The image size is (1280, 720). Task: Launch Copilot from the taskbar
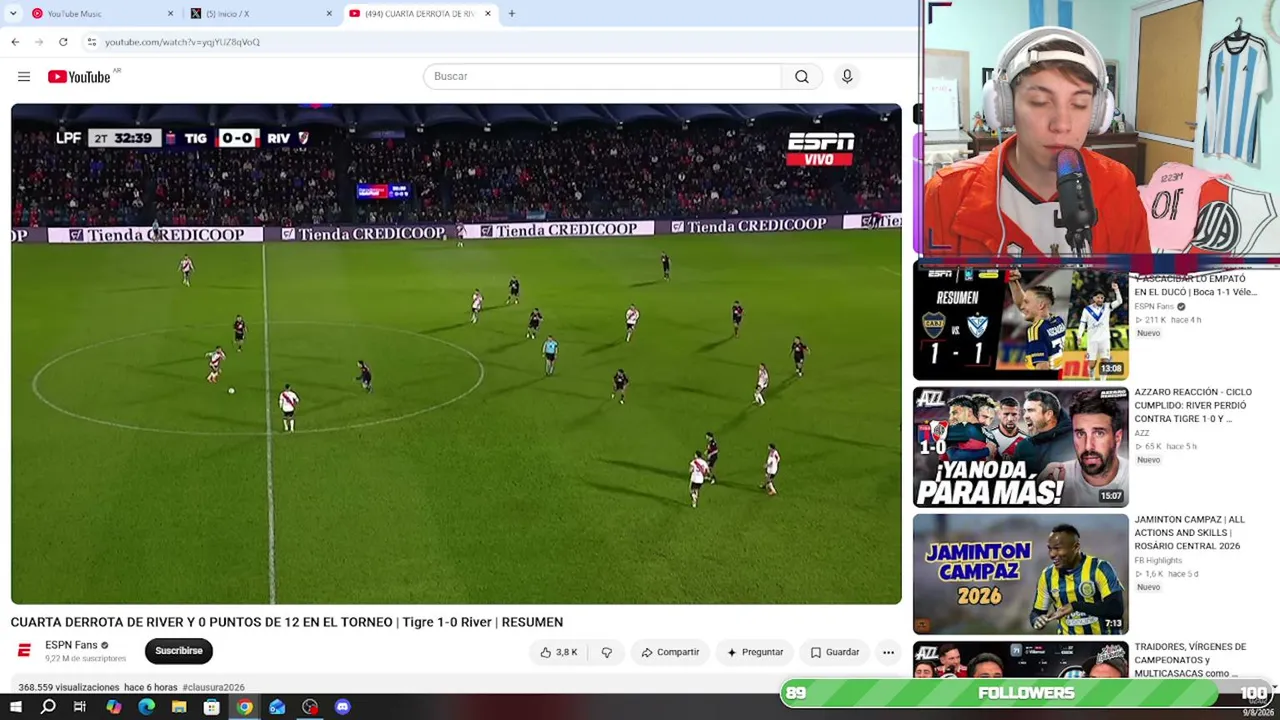point(113,707)
